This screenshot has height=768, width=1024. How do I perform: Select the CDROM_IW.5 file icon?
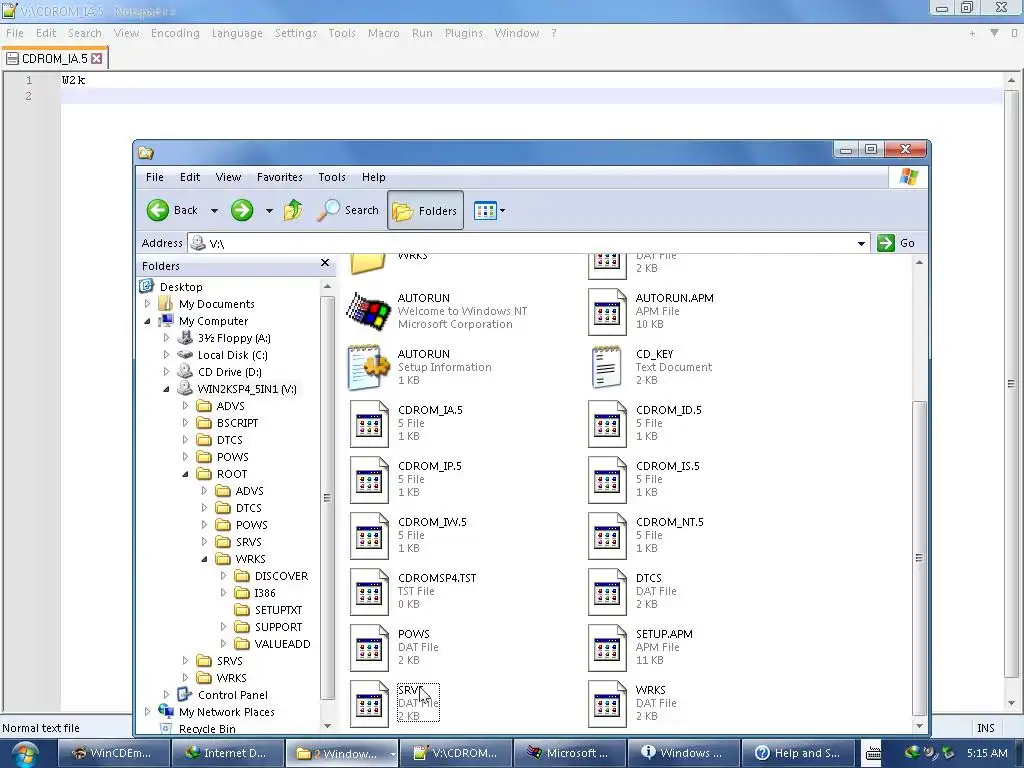point(369,536)
